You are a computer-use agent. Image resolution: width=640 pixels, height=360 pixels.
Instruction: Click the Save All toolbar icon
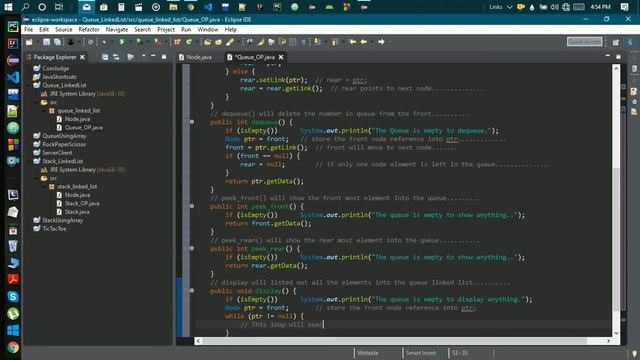[x=57, y=42]
